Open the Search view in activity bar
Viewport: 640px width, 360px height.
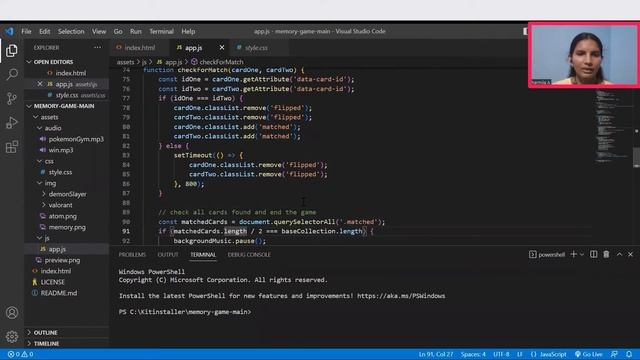tap(12, 74)
